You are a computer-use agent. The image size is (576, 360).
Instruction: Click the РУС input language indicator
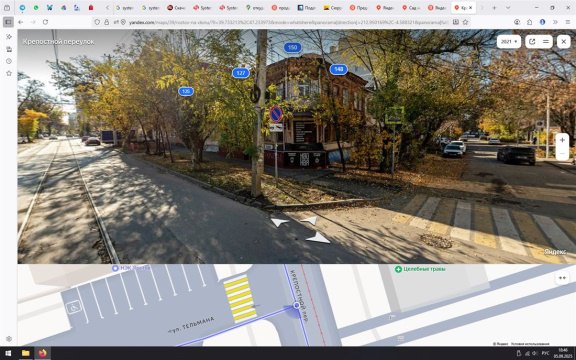(545, 353)
